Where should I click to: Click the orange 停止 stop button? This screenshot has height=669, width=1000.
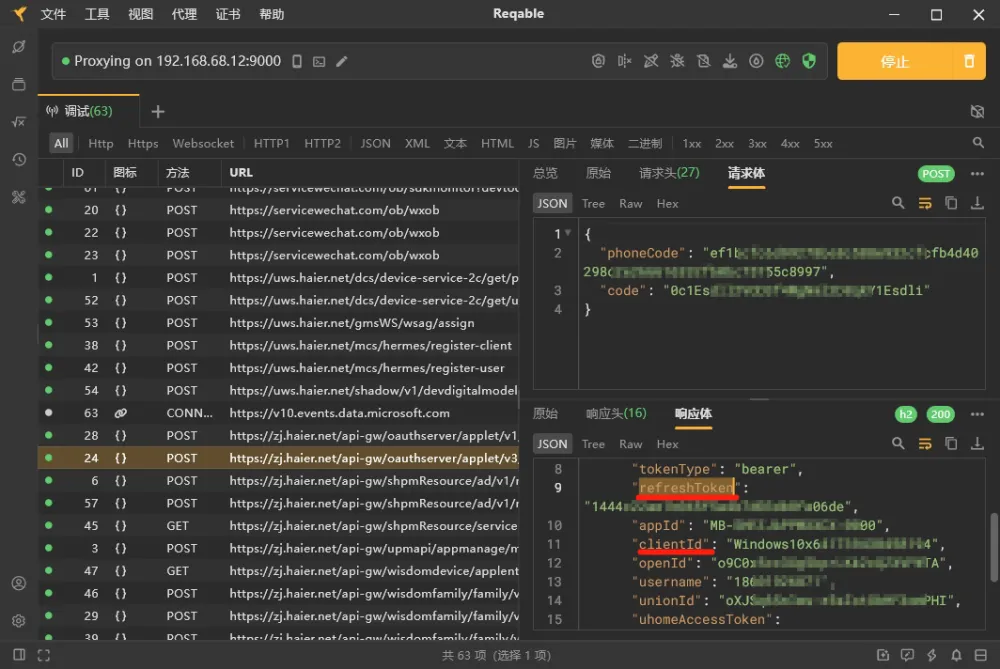pyautogui.click(x=894, y=61)
